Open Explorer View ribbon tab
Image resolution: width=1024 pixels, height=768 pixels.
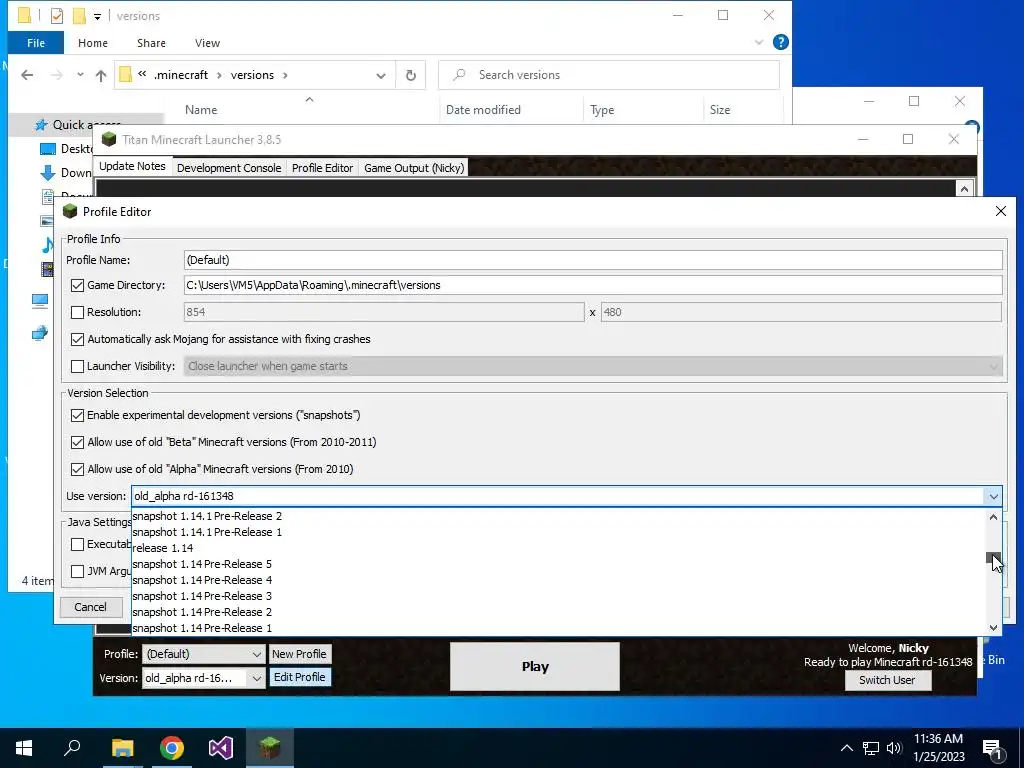[207, 43]
